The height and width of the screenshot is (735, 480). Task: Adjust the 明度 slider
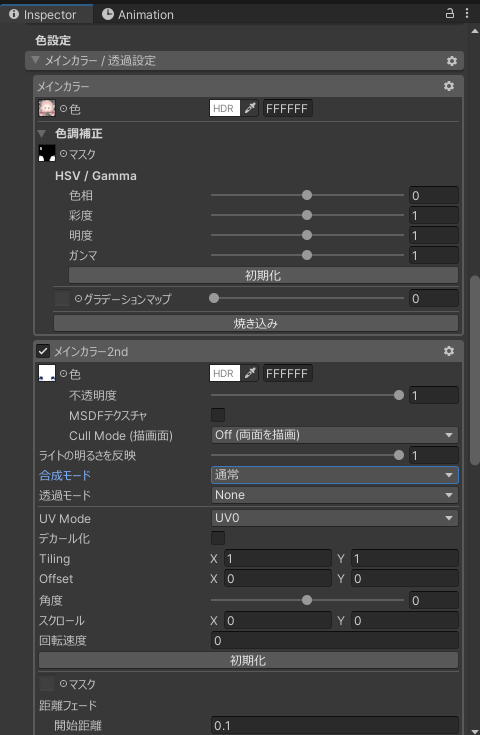(x=307, y=235)
